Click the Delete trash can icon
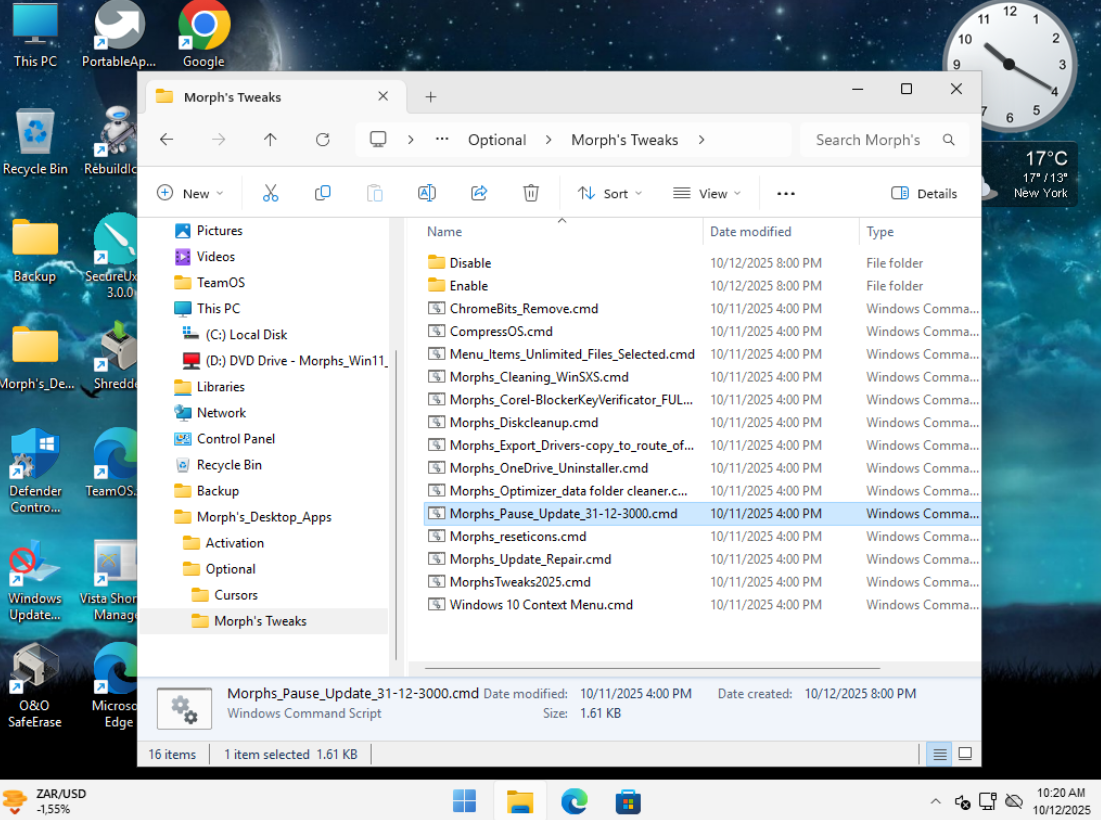The height and width of the screenshot is (820, 1101). pyautogui.click(x=531, y=193)
